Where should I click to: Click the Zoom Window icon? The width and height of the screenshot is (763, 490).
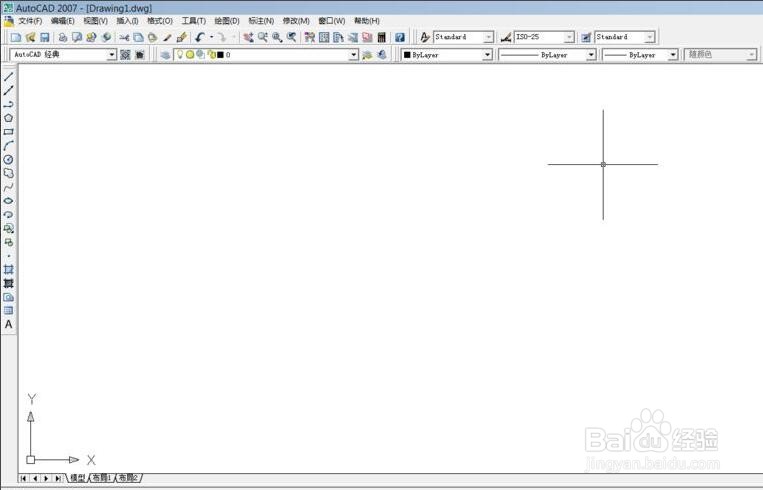click(277, 37)
